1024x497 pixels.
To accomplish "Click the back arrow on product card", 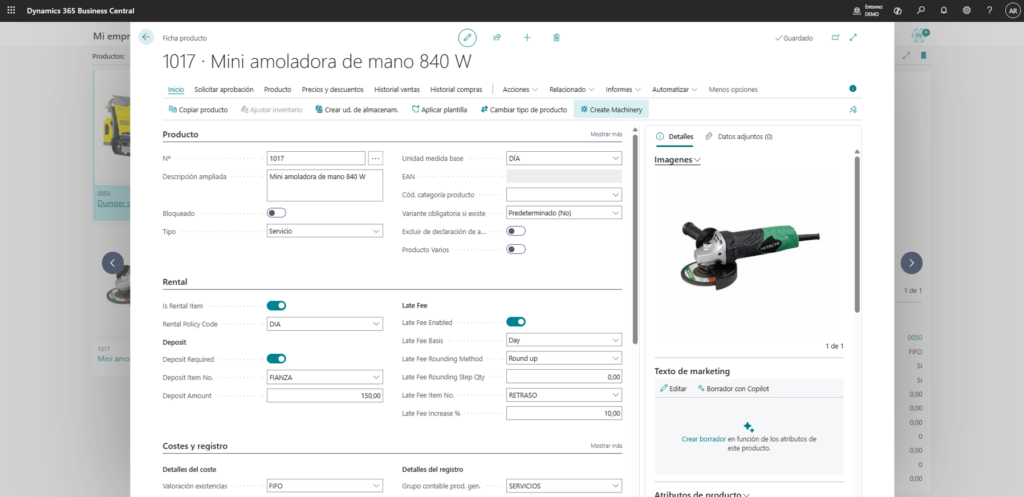I will click(147, 37).
